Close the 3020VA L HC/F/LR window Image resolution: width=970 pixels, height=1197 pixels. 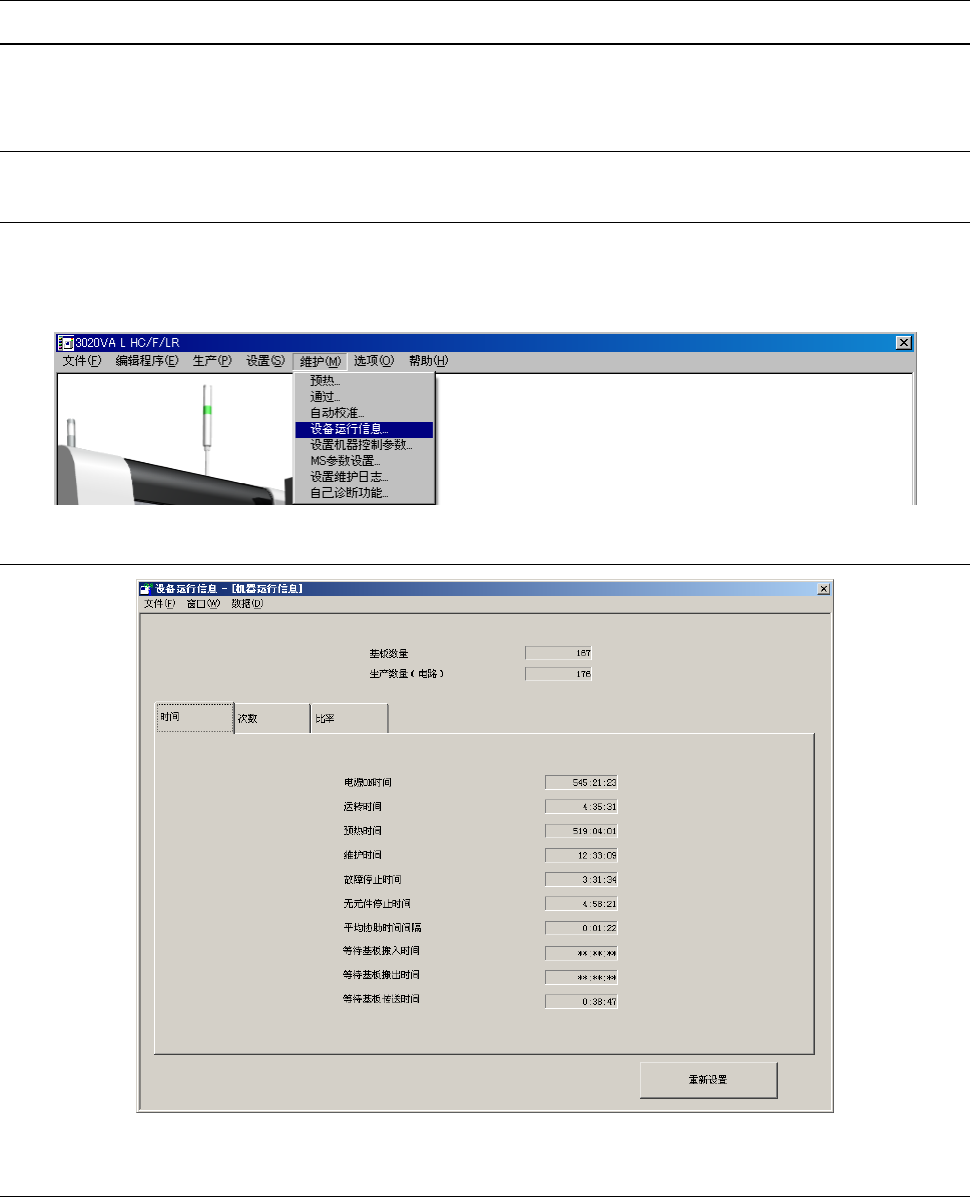(904, 343)
